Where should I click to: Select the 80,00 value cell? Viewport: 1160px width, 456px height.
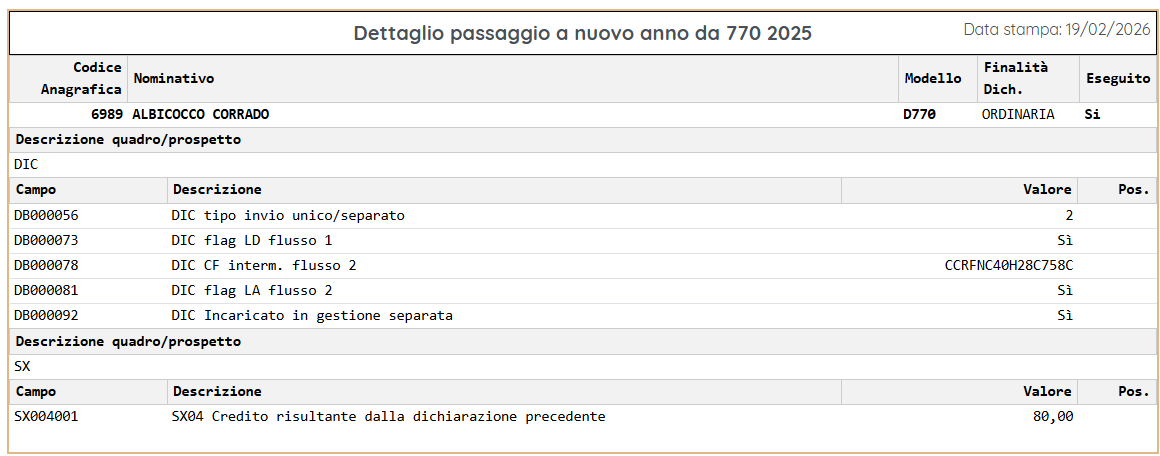coord(1053,417)
